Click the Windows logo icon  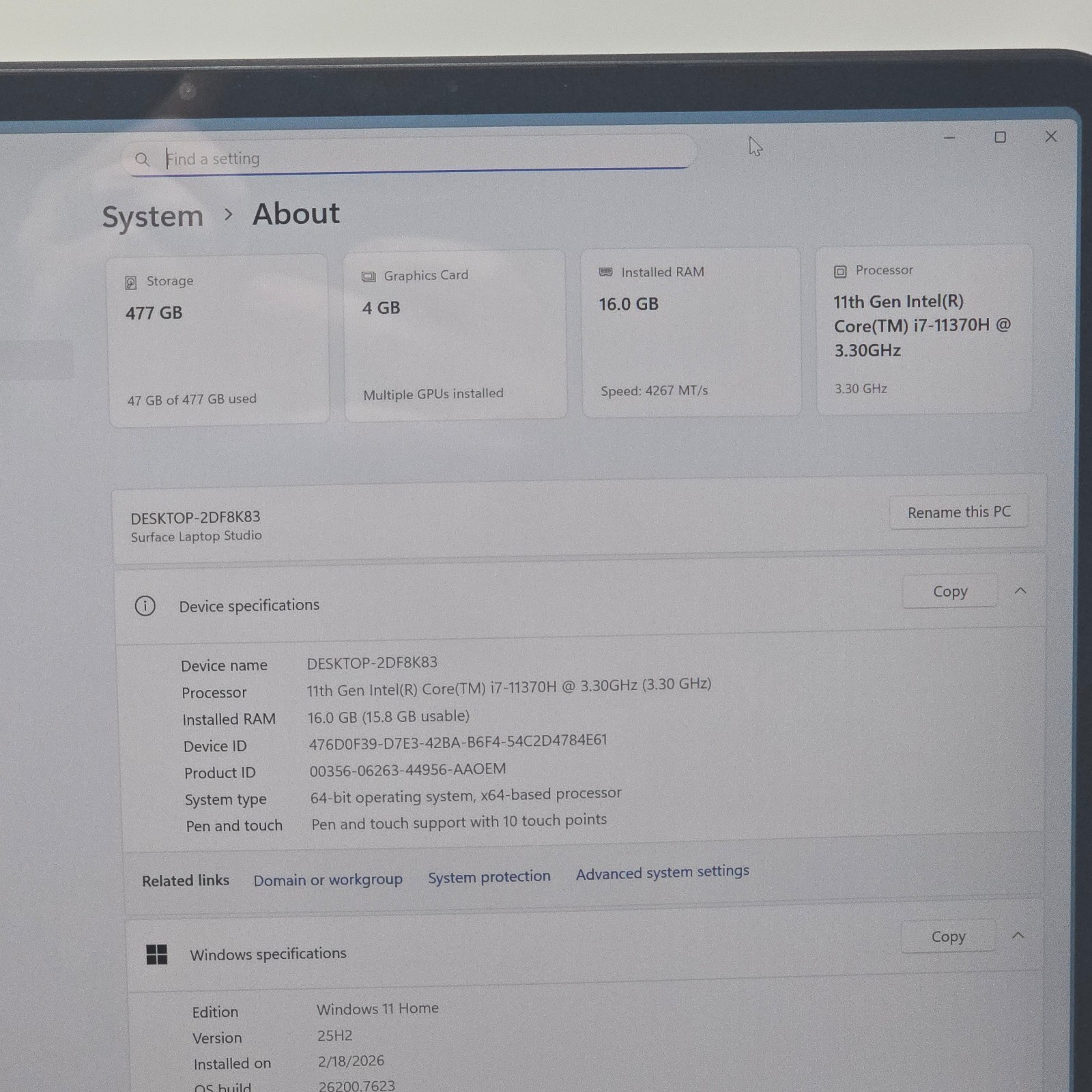[x=156, y=954]
